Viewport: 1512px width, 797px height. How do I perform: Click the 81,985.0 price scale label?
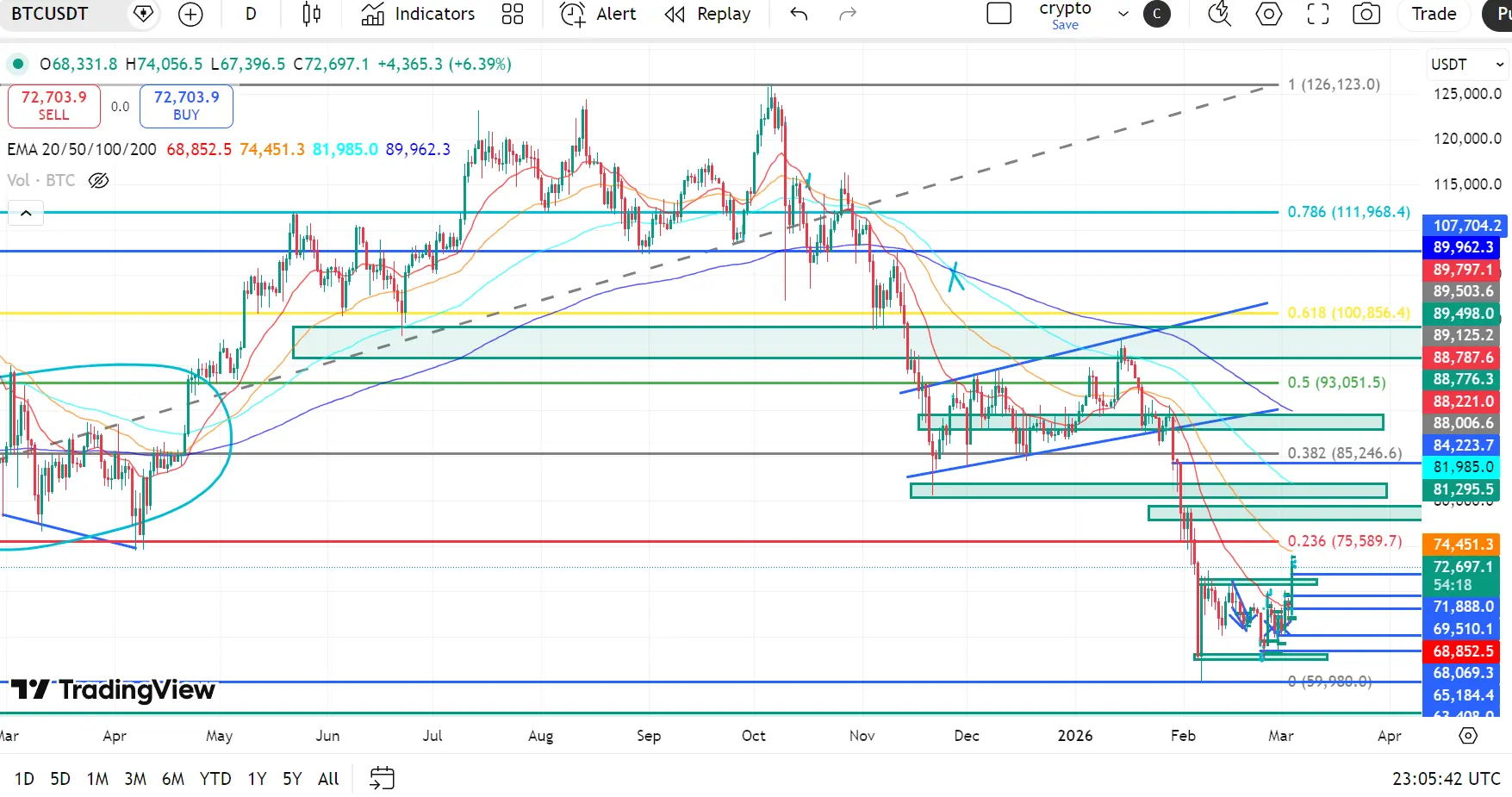(x=1461, y=467)
